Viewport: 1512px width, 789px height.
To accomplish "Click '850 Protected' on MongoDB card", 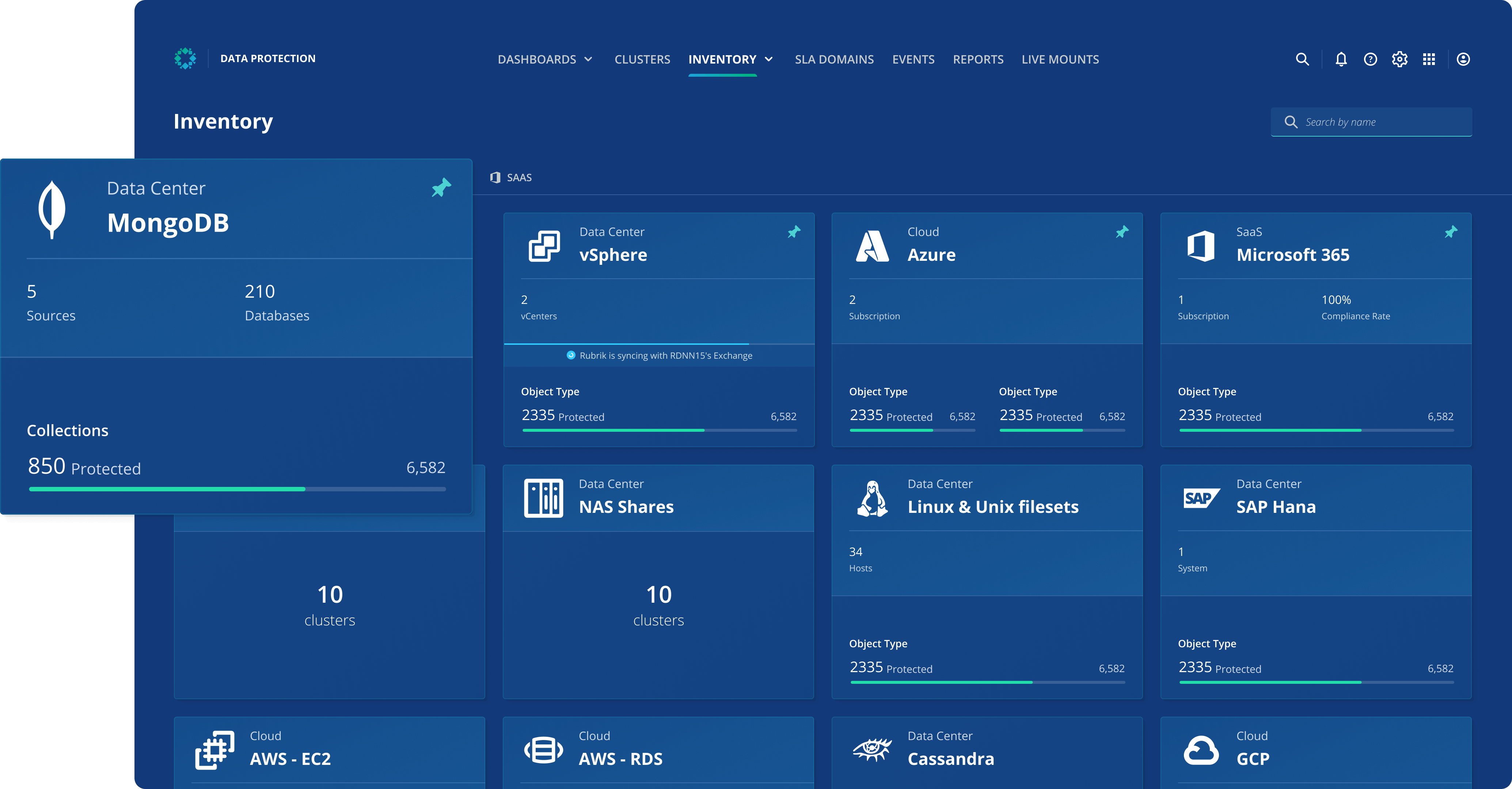I will (x=84, y=466).
